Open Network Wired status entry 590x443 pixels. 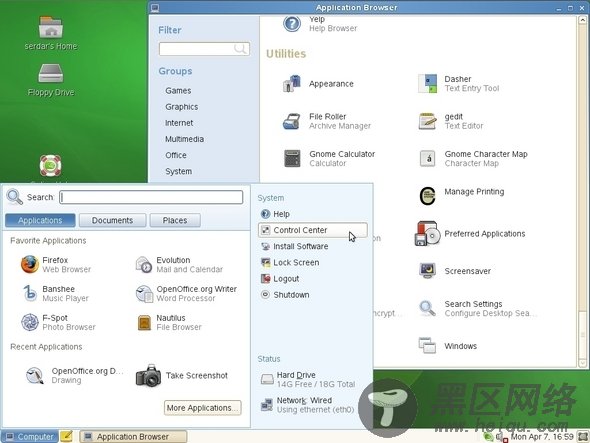coord(307,405)
